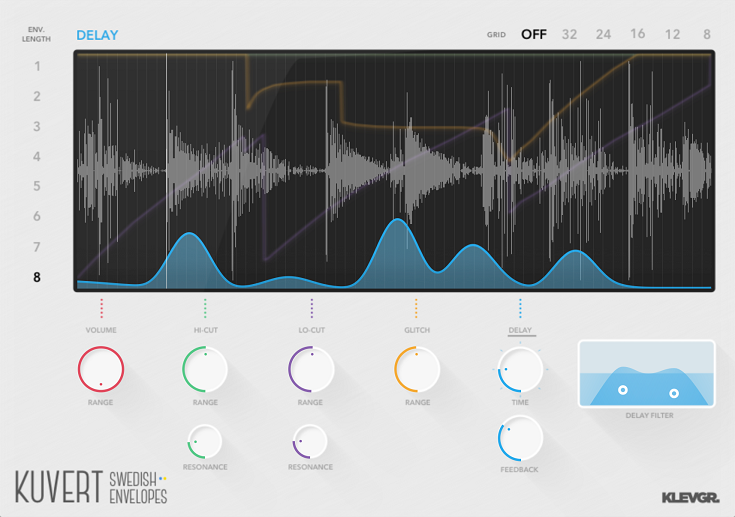Select the HI-CUT envelope tab

pos(206,330)
